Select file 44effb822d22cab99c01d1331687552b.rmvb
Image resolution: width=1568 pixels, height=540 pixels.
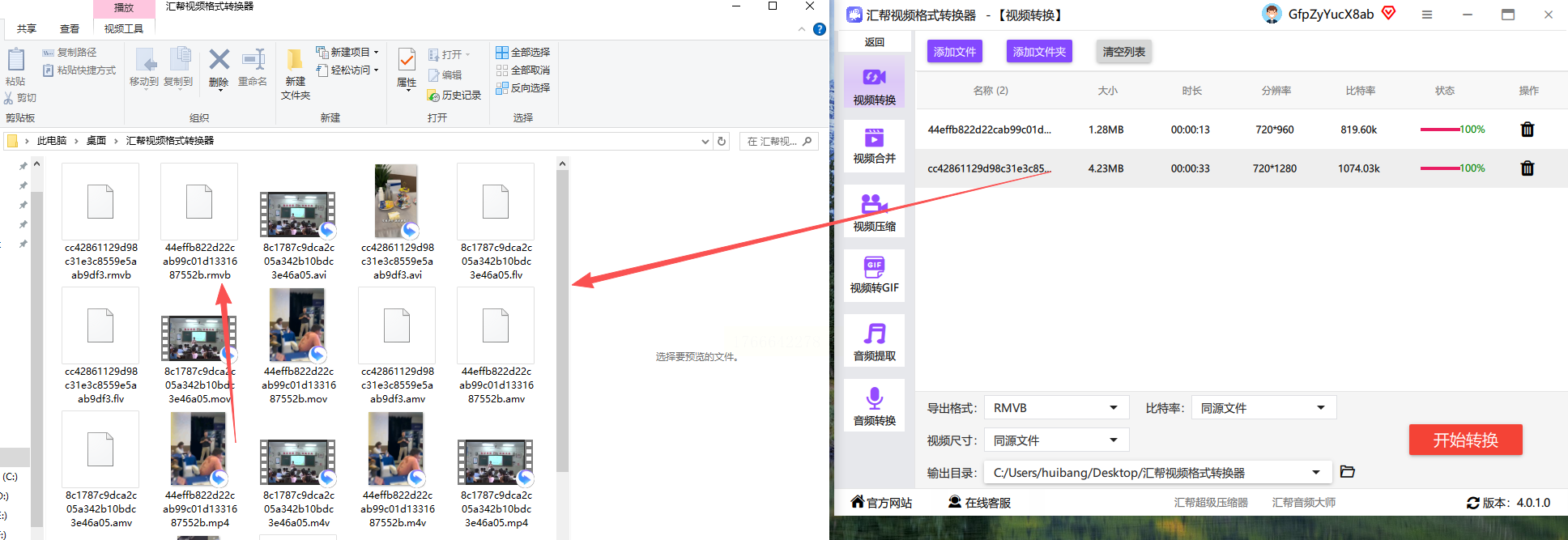[x=199, y=223]
